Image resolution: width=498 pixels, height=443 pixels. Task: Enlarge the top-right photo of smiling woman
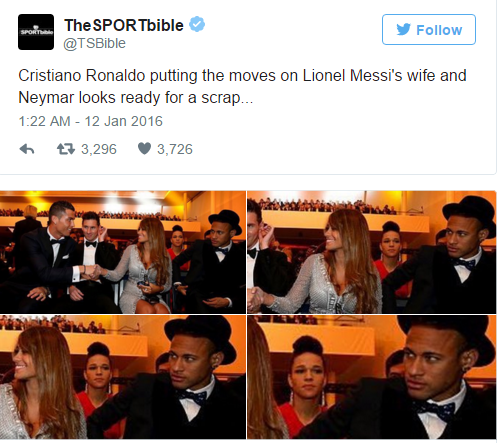(372, 252)
